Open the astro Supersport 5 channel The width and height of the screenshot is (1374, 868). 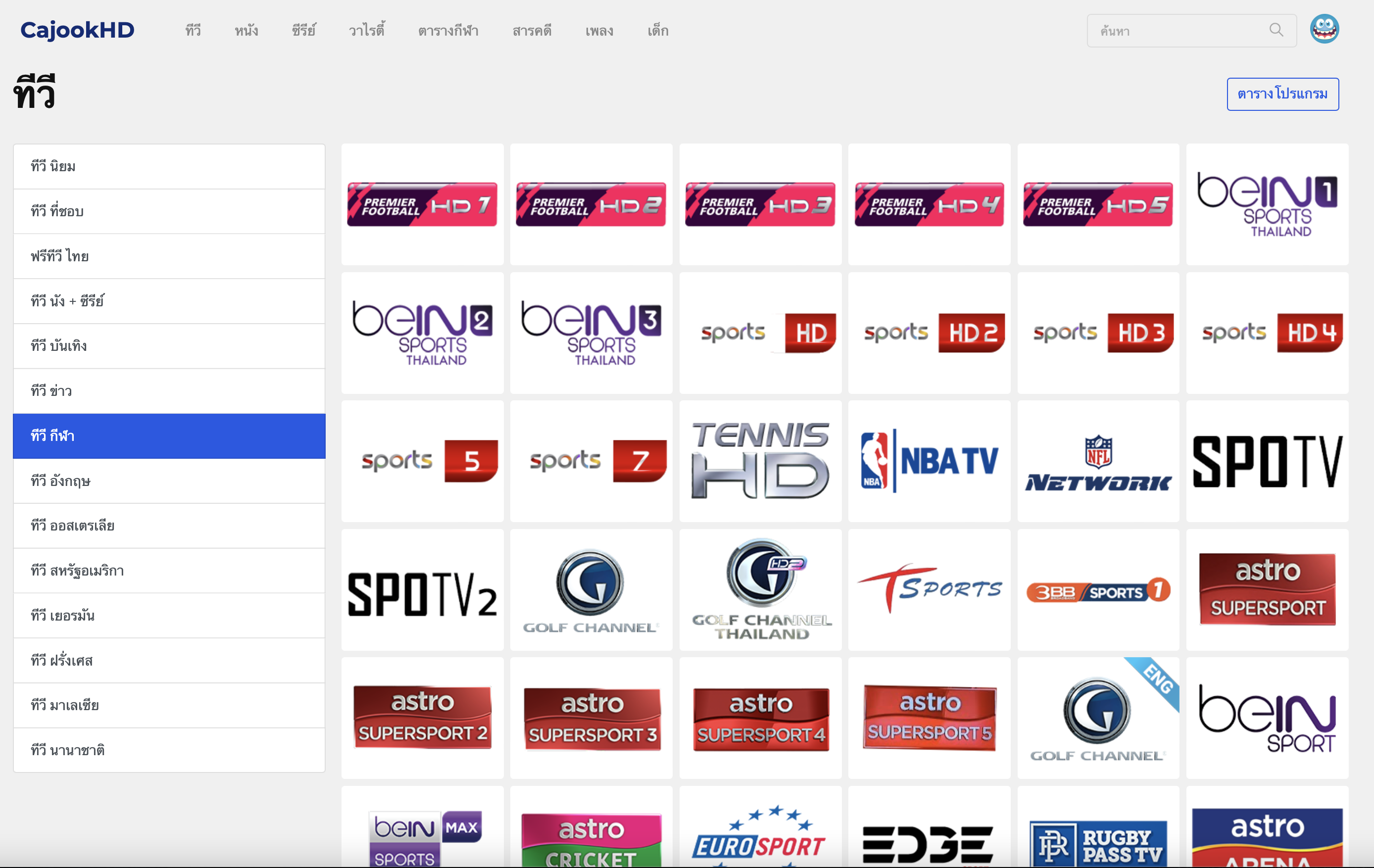click(929, 718)
